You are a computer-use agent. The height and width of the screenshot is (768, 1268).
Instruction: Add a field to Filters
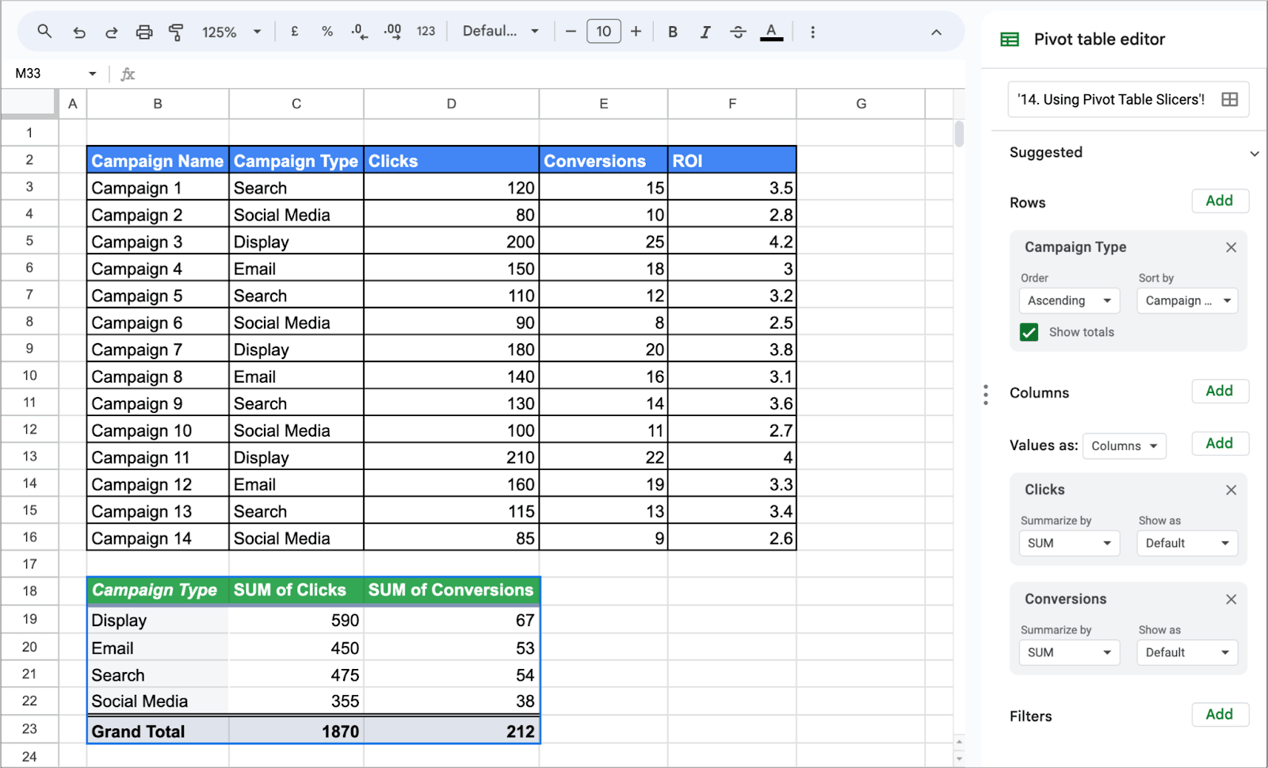click(1220, 714)
